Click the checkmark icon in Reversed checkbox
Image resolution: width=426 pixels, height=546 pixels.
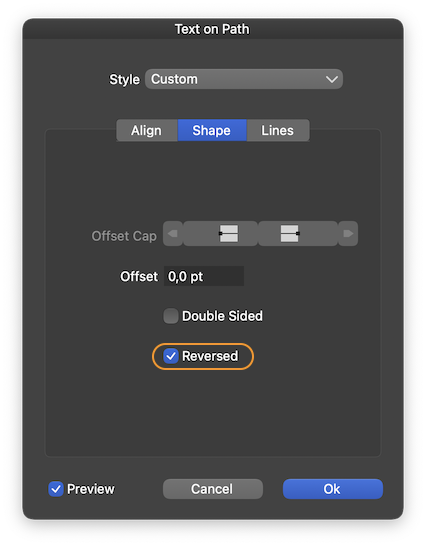coord(171,356)
